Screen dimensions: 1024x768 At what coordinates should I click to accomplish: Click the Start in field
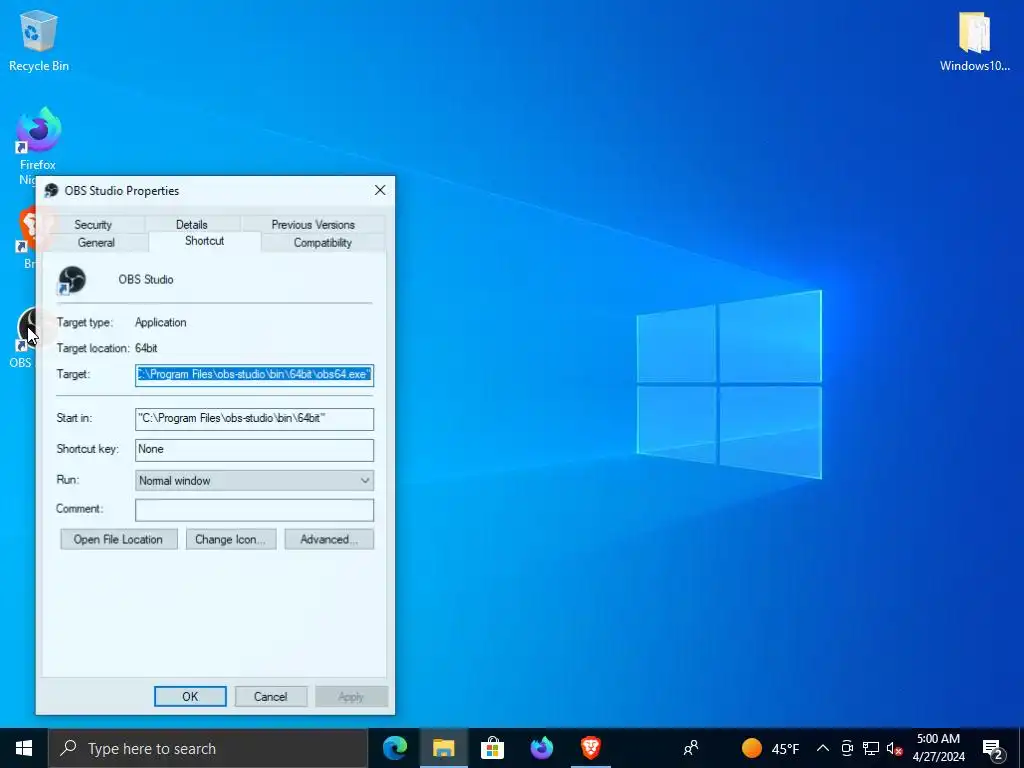tap(254, 419)
